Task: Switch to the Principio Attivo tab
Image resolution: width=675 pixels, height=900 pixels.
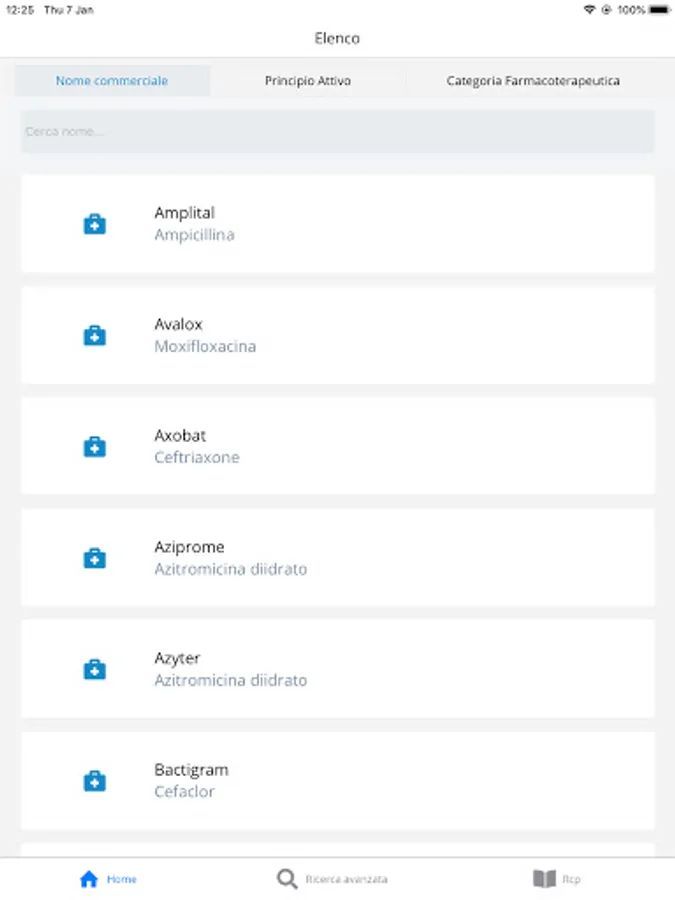Action: pyautogui.click(x=308, y=81)
